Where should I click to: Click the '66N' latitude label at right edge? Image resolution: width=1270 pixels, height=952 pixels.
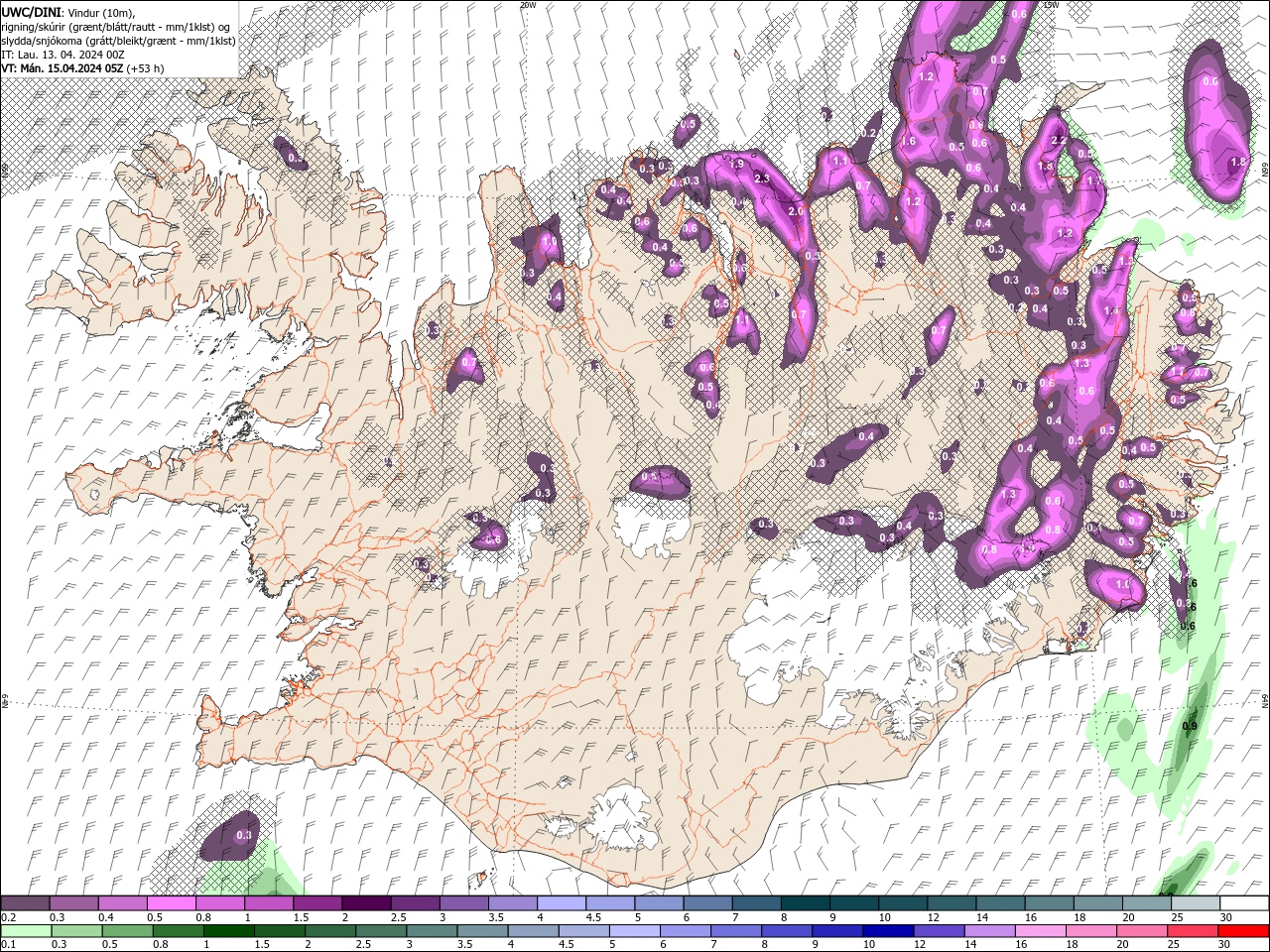pos(1265,172)
